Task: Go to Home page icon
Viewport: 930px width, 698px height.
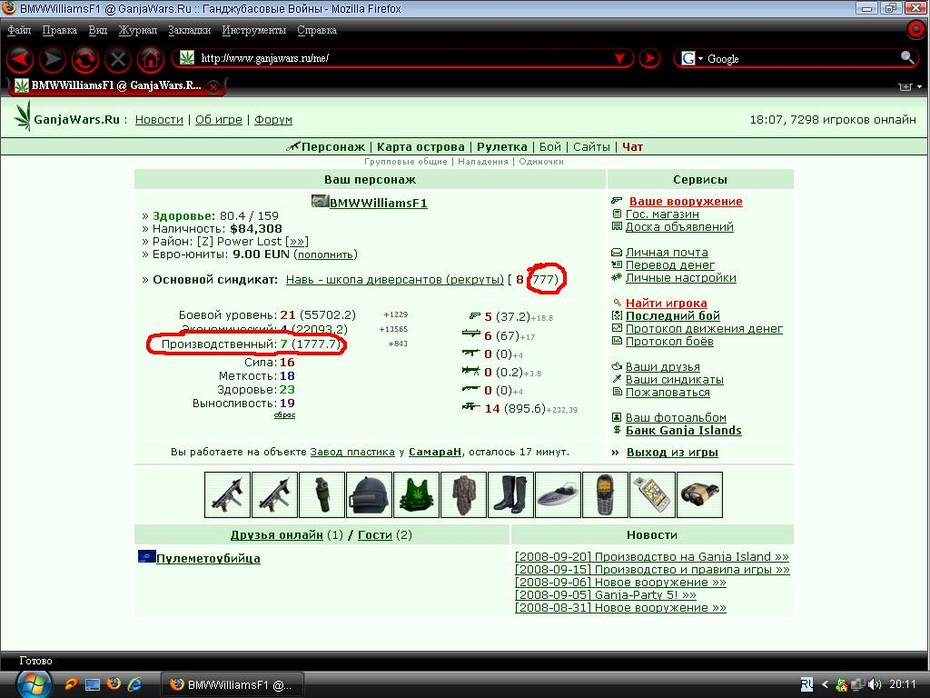Action: coord(150,59)
